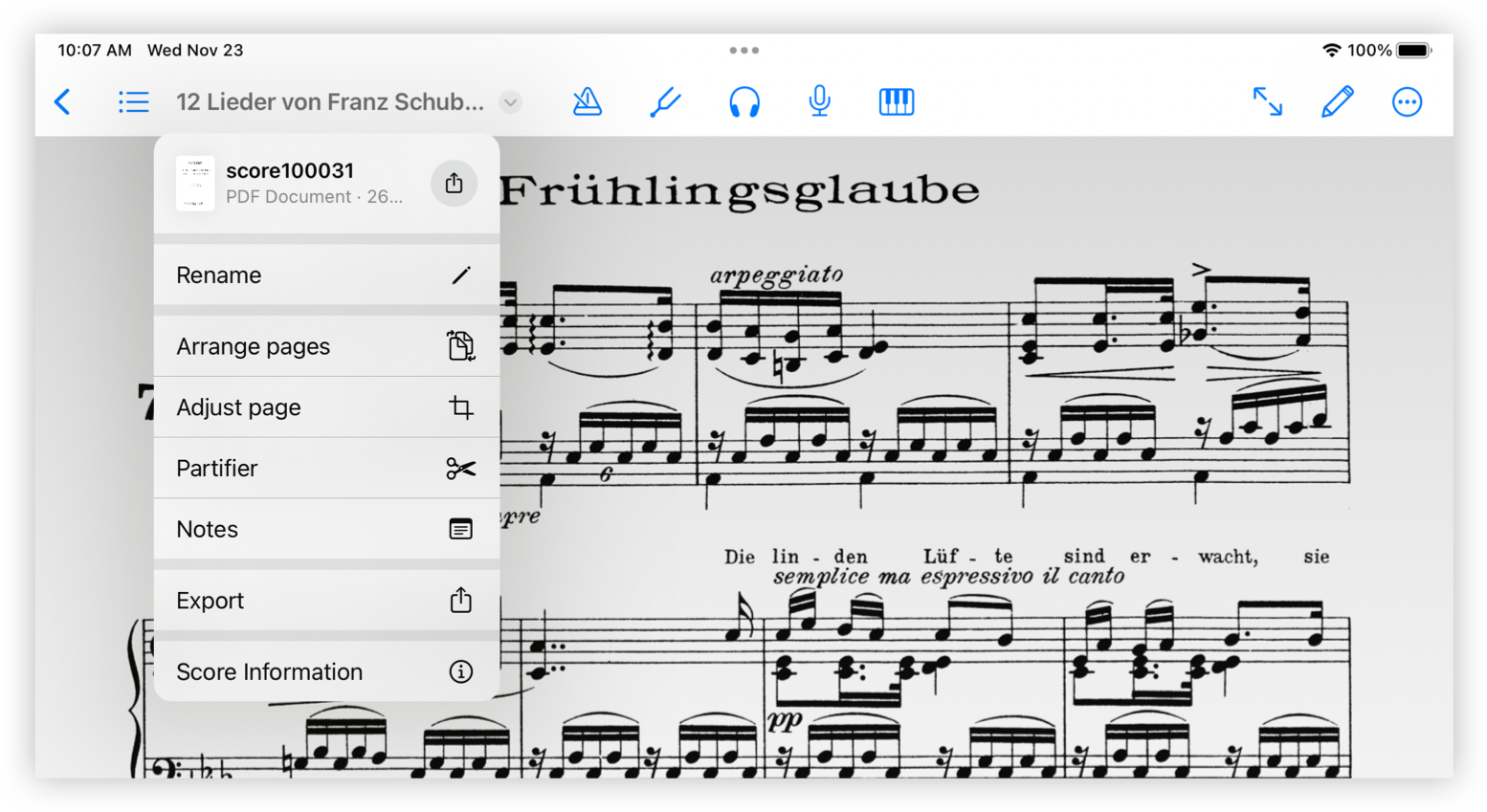Open Score Information entry
This screenshot has width=1487, height=812.
pyautogui.click(x=326, y=671)
